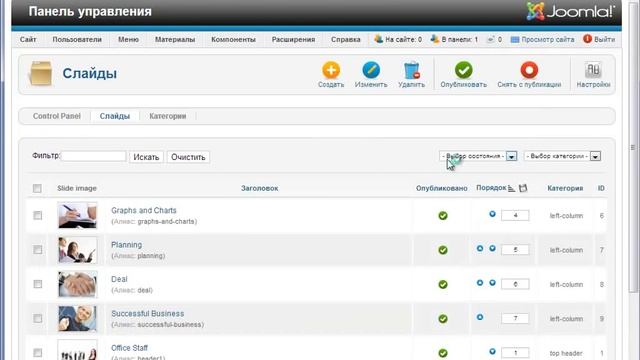Open the Выбор состояния dropdown

tap(478, 156)
